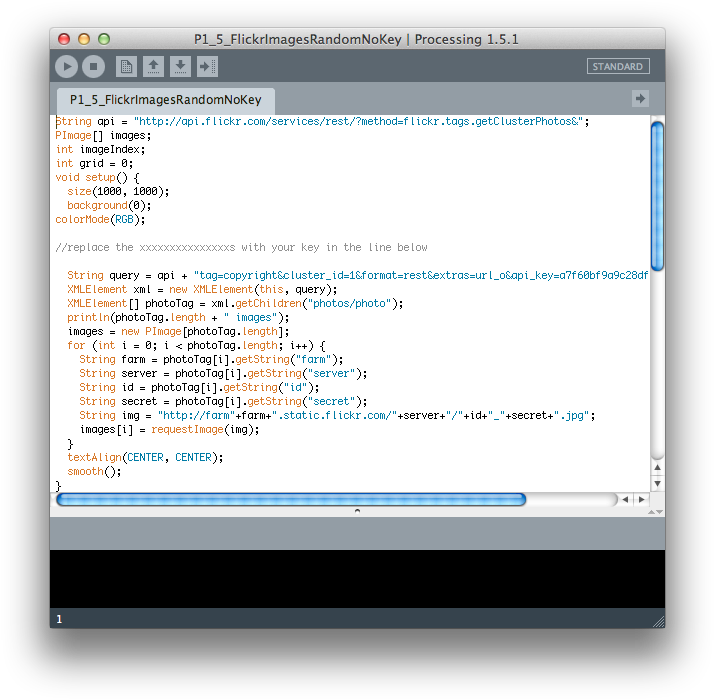
Task: Click the horizontal scrollbar left arrow
Action: (625, 500)
